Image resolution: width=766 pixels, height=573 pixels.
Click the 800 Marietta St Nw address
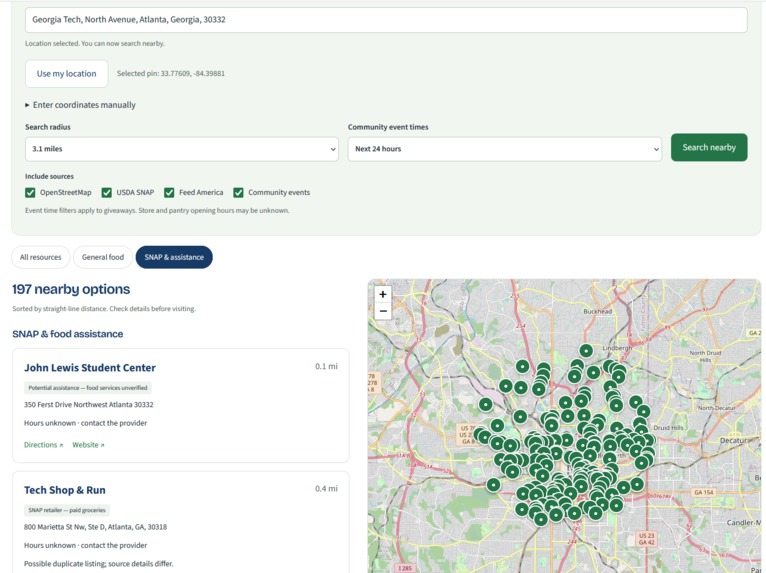(x=95, y=527)
